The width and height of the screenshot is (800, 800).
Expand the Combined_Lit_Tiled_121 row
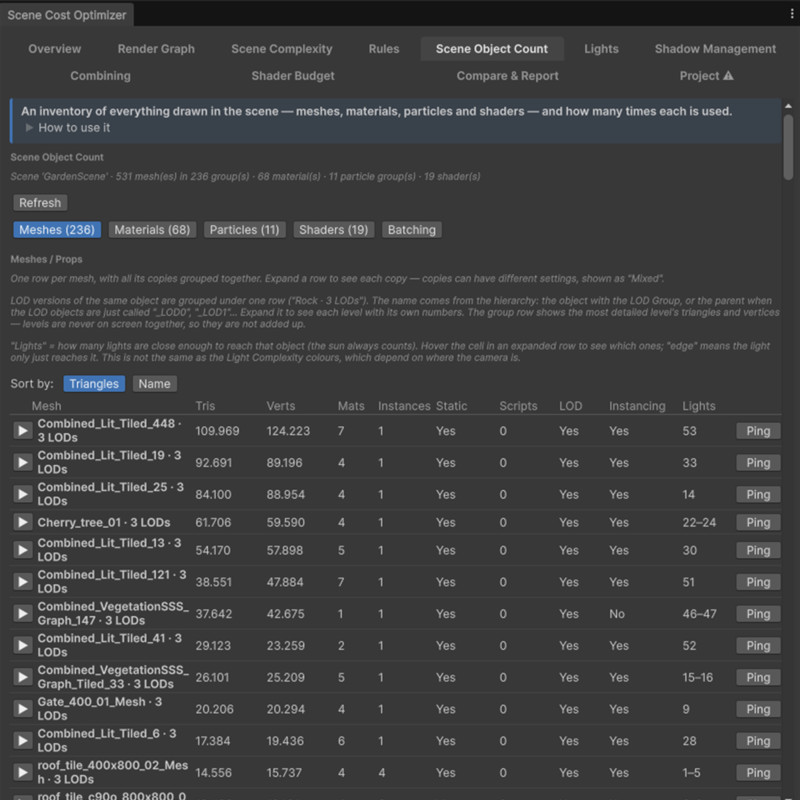pyautogui.click(x=22, y=582)
